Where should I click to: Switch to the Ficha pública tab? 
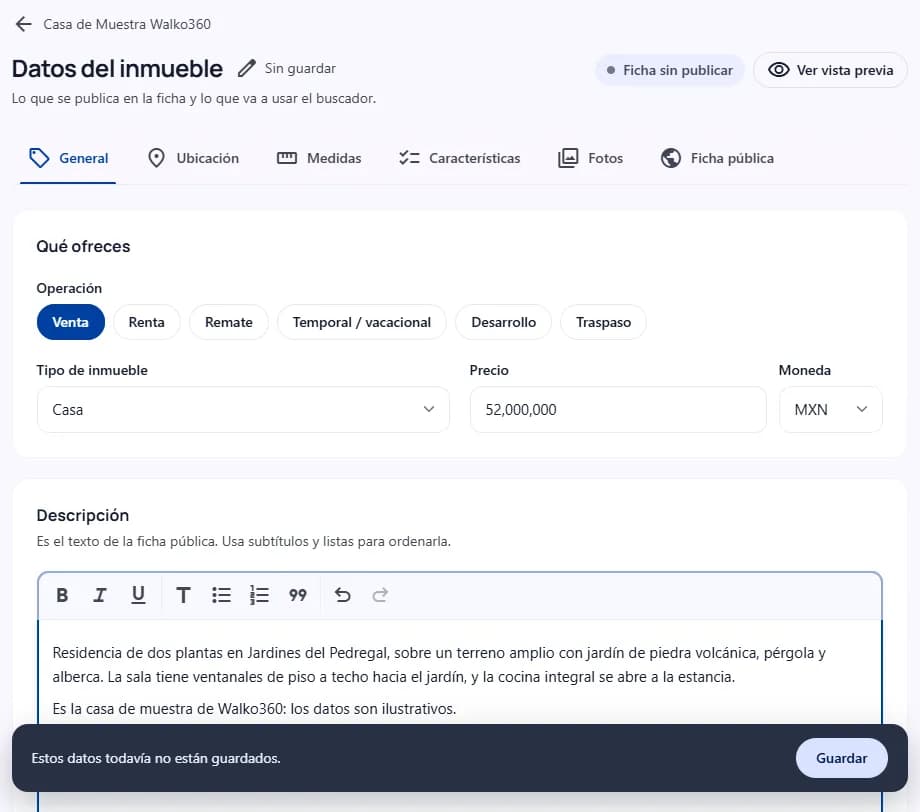(x=717, y=158)
